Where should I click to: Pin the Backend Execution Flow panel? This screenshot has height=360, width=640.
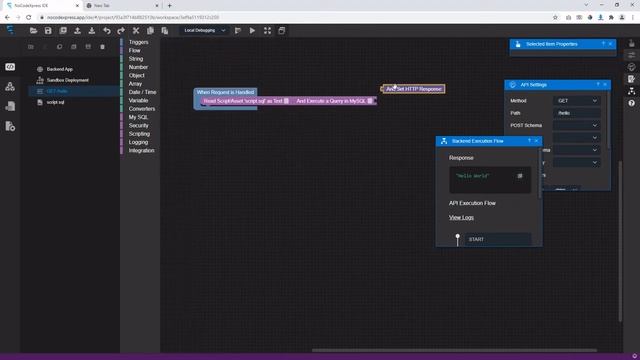click(x=529, y=141)
